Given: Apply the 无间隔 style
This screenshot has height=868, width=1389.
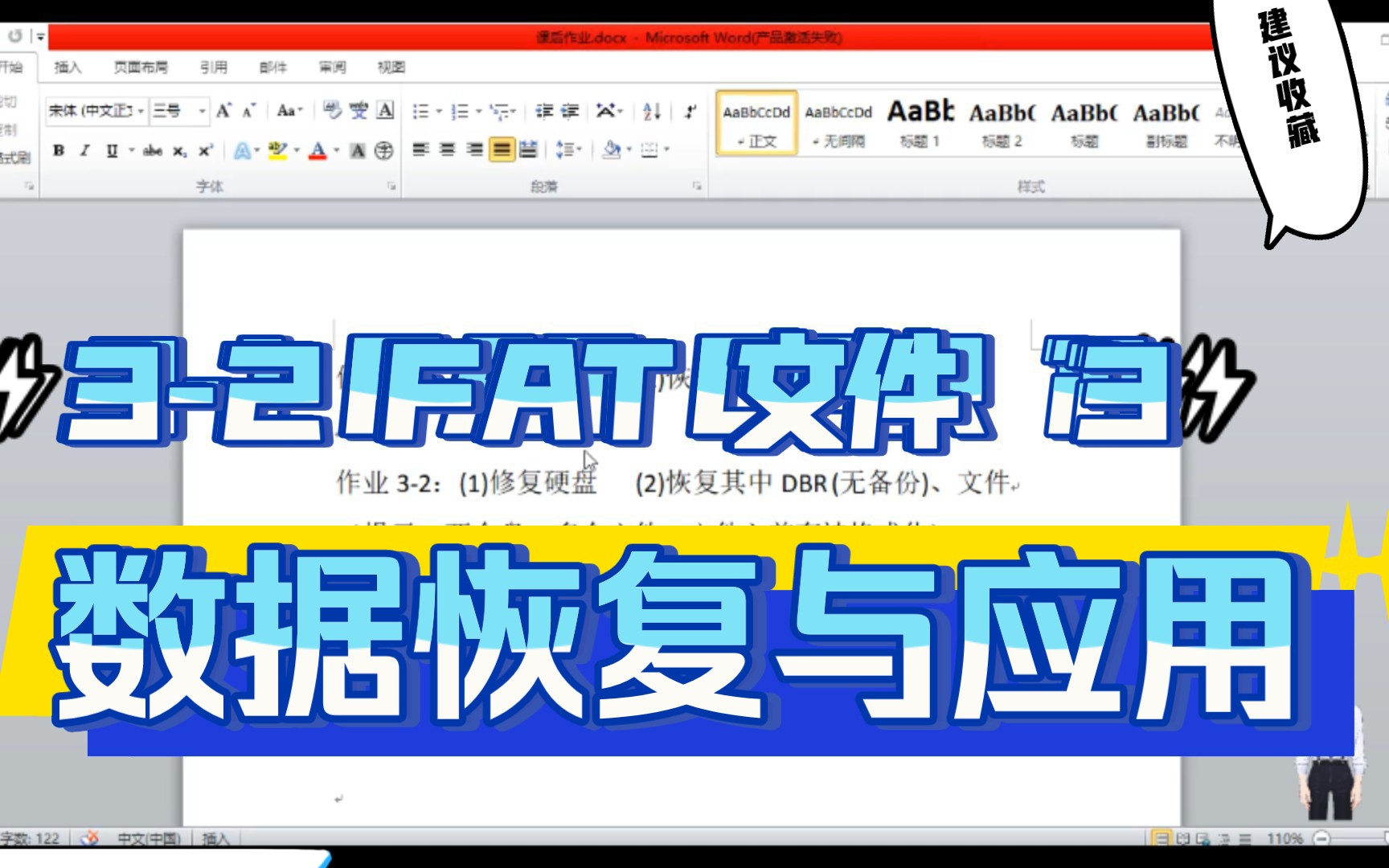Looking at the screenshot, I should pos(838,123).
